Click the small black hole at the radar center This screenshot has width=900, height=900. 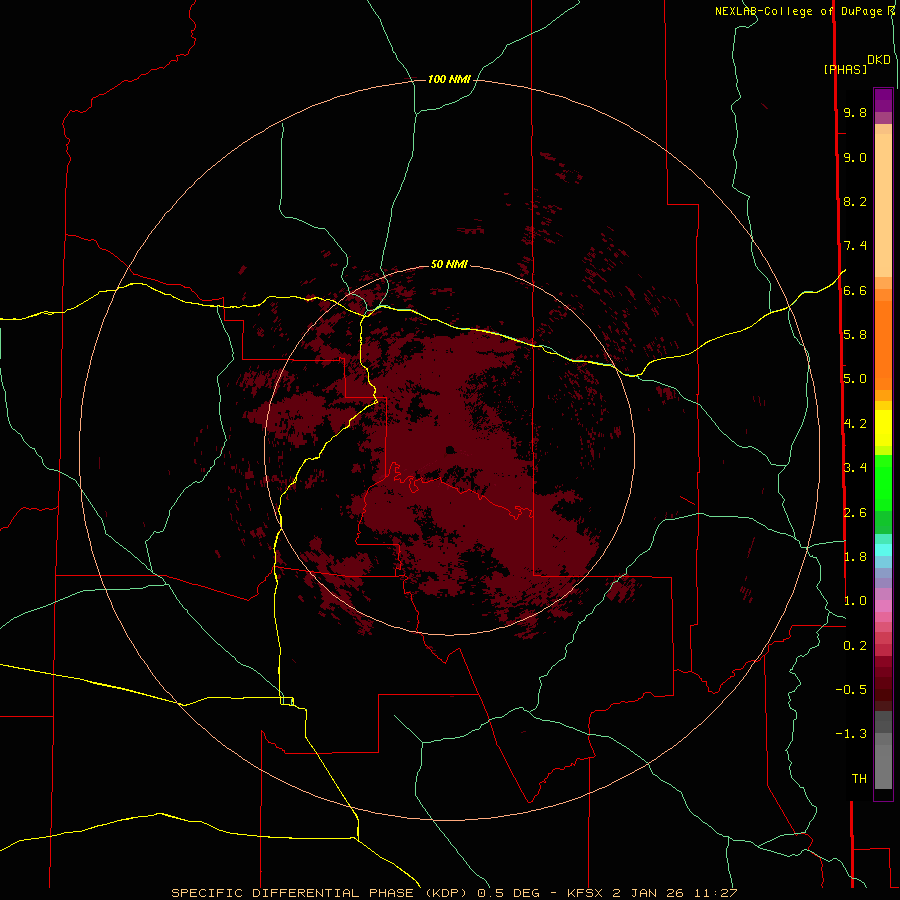pyautogui.click(x=451, y=450)
